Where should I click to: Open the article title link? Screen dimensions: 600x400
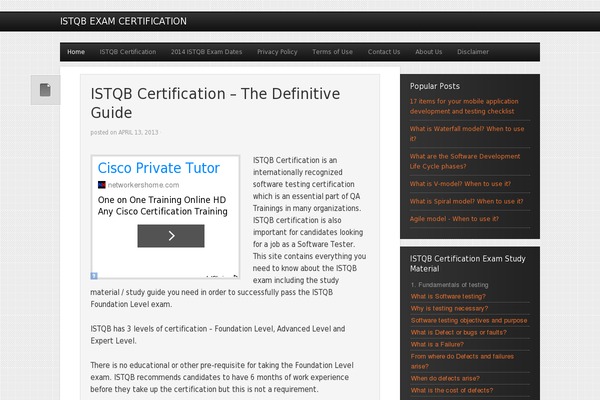(x=215, y=103)
